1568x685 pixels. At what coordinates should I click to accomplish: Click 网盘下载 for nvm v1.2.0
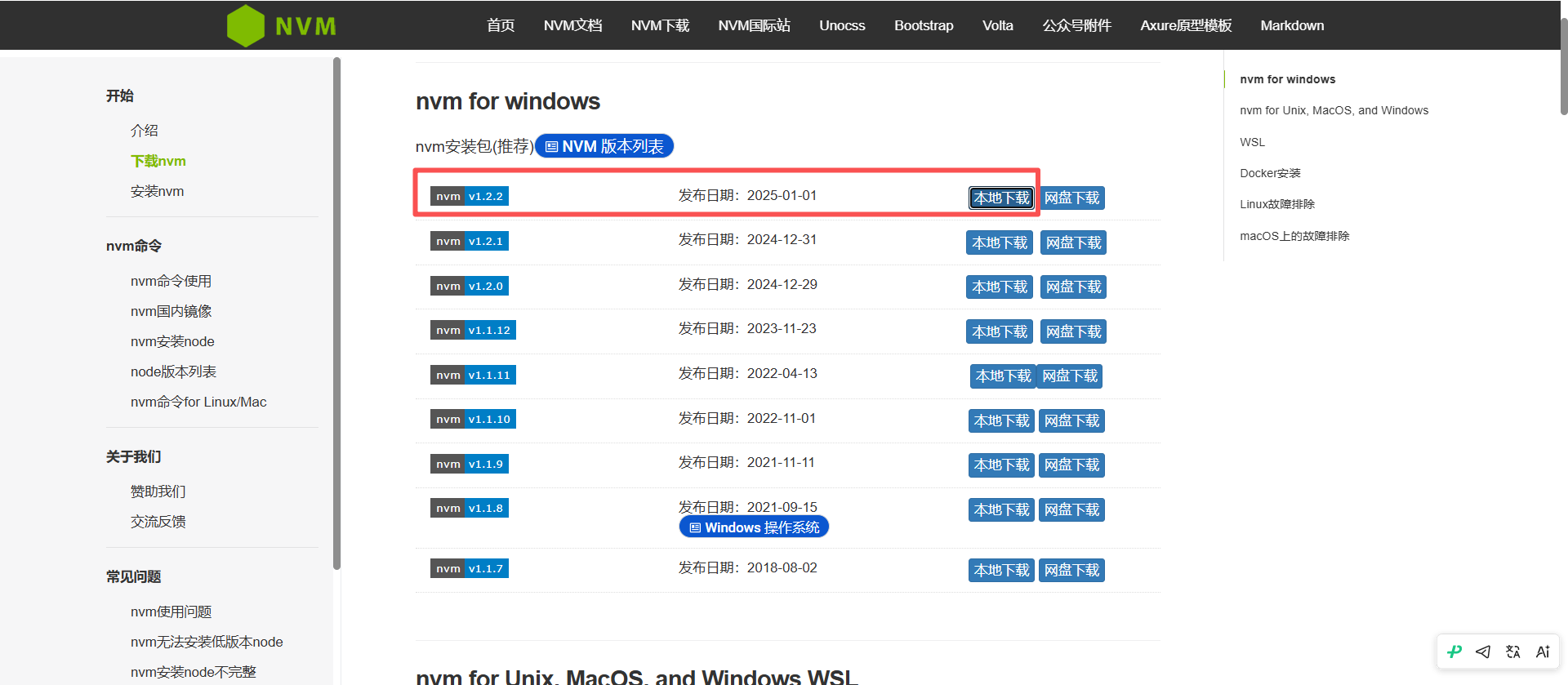(x=1074, y=287)
